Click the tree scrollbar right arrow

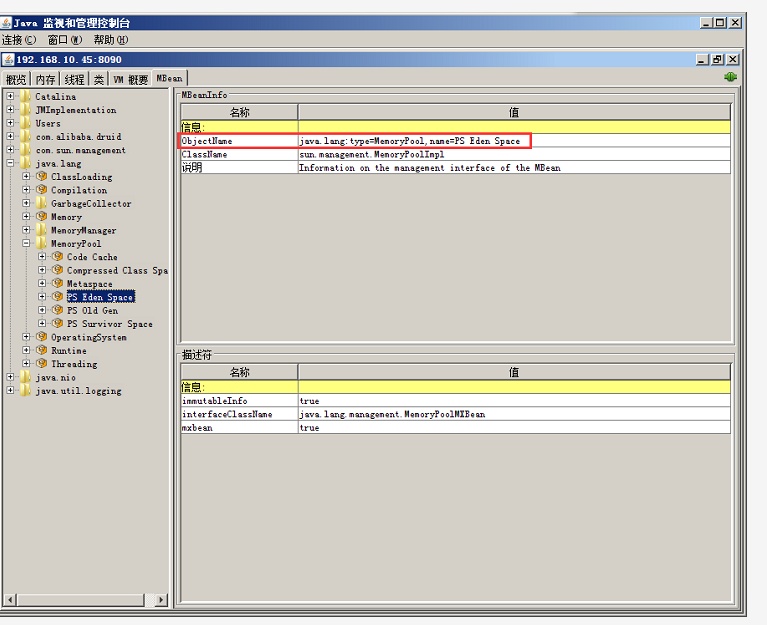(161, 600)
